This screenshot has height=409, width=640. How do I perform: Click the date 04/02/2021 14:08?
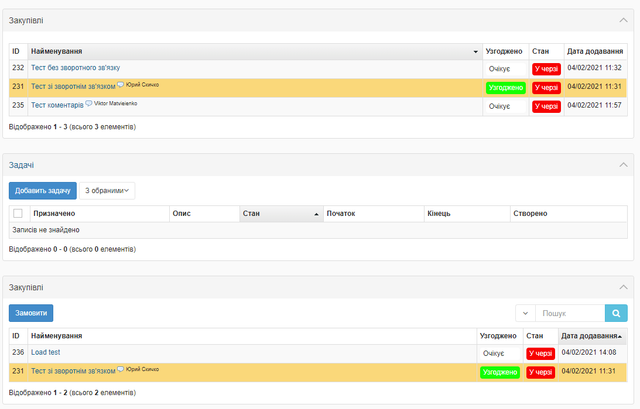pos(589,352)
